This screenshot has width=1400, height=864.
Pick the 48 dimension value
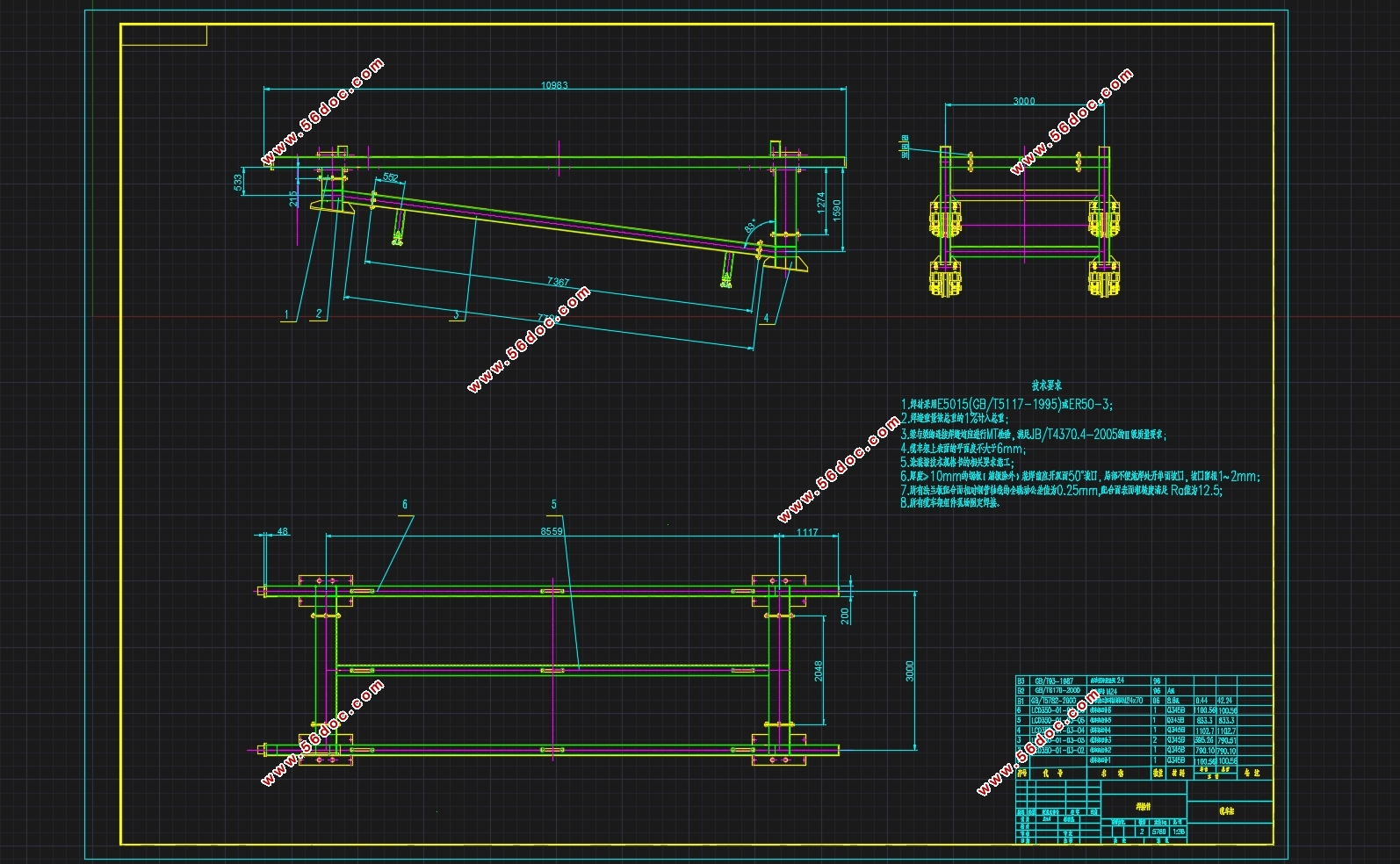pyautogui.click(x=282, y=531)
